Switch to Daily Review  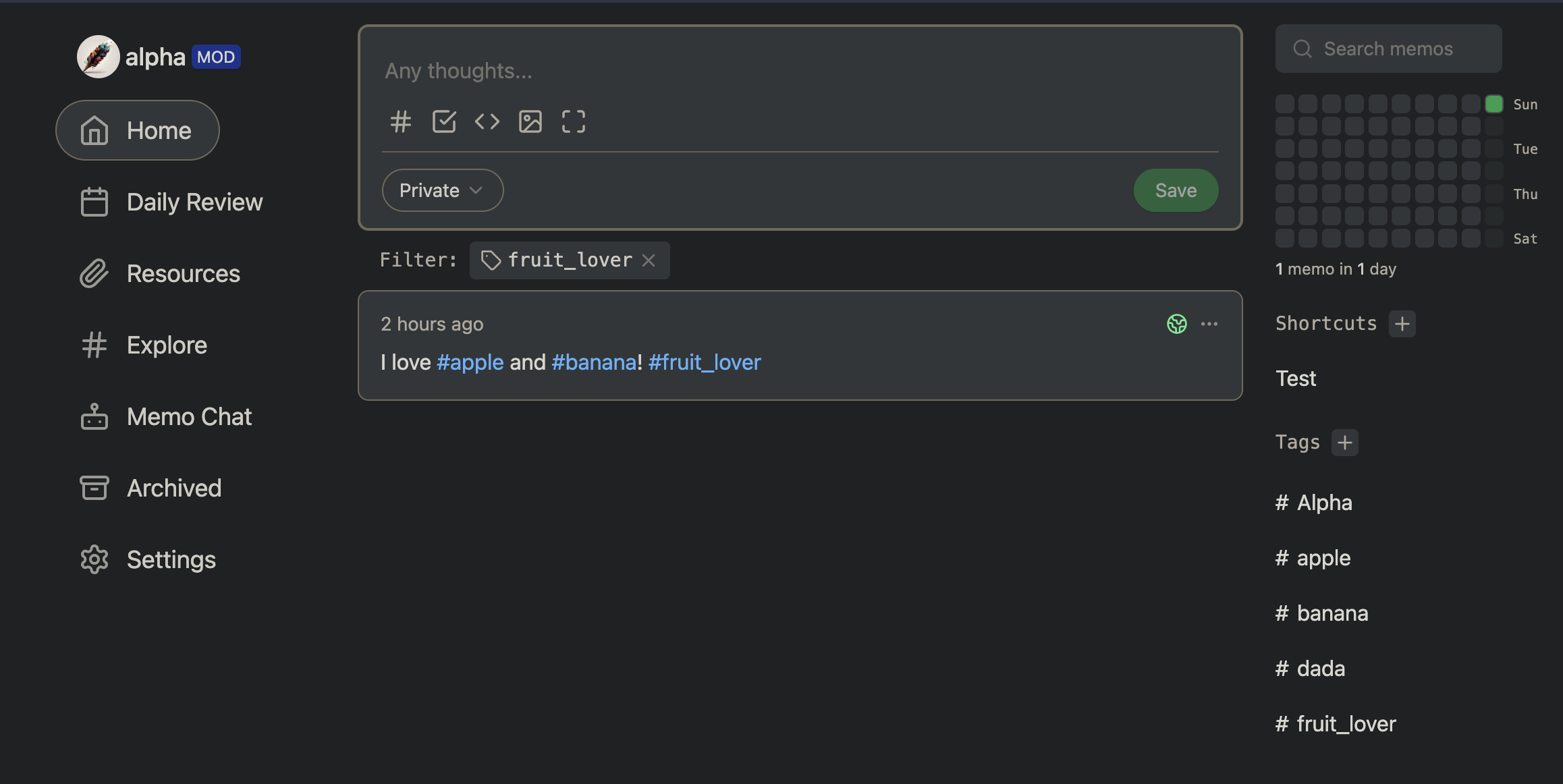coord(194,202)
